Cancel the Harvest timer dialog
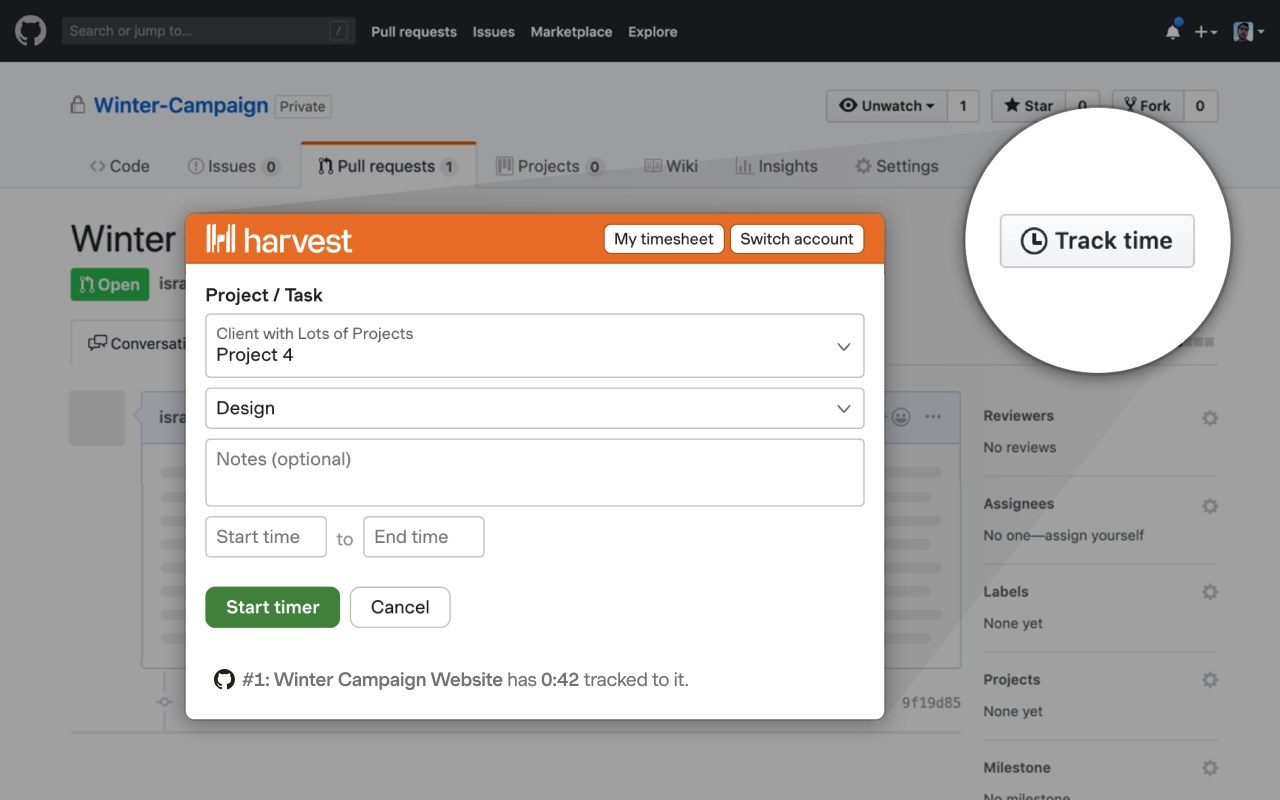The image size is (1280, 800). coord(400,607)
